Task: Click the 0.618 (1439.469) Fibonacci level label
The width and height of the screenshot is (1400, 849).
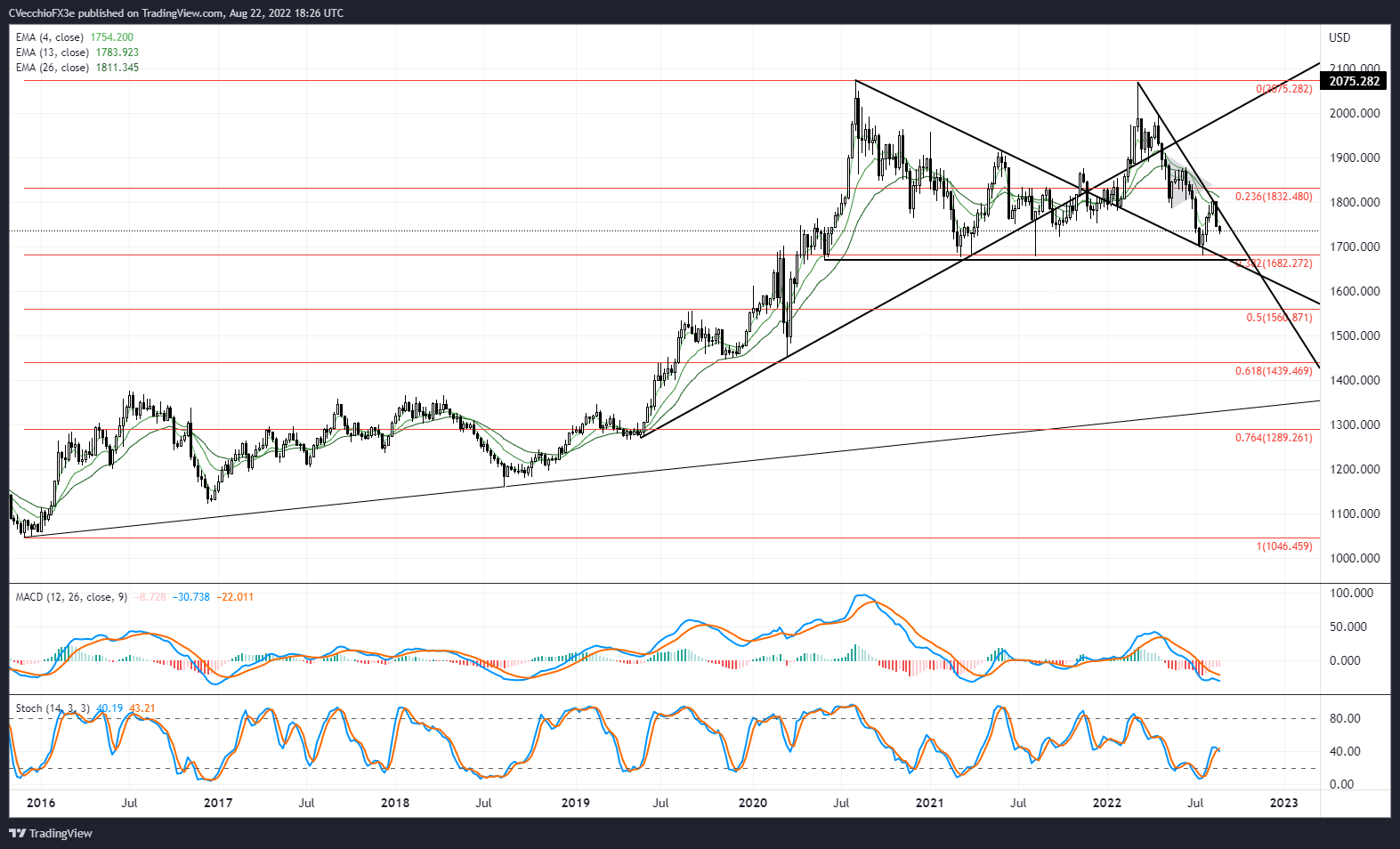Action: (x=1274, y=371)
